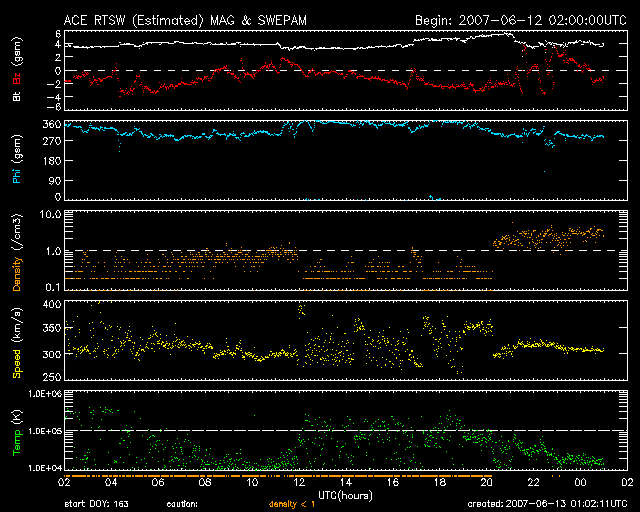Click the UTC(hours) axis title
Image resolution: width=640 pixels, height=512 pixels.
point(345,494)
